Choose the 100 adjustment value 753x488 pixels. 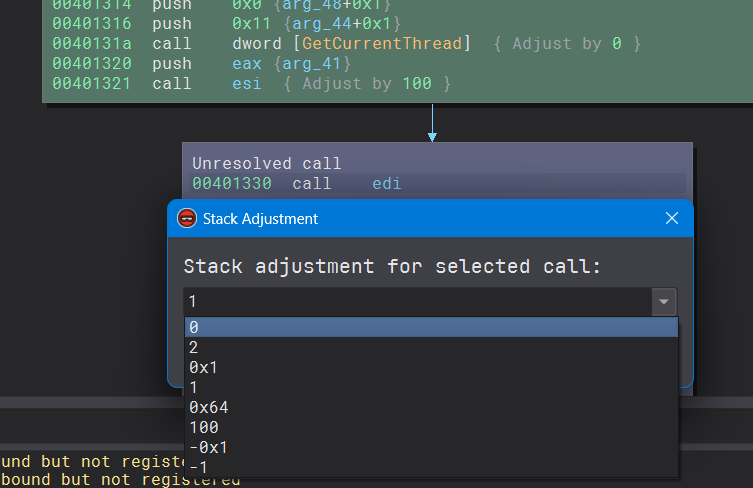click(x=203, y=427)
